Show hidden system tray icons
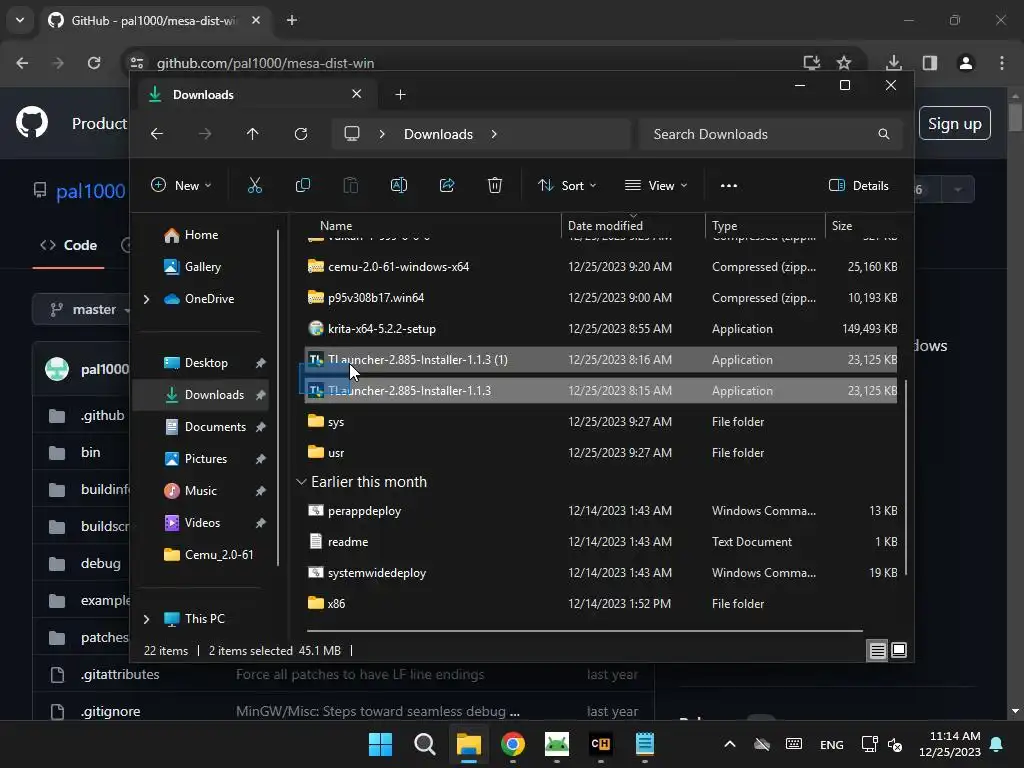1024x768 pixels. (730, 744)
